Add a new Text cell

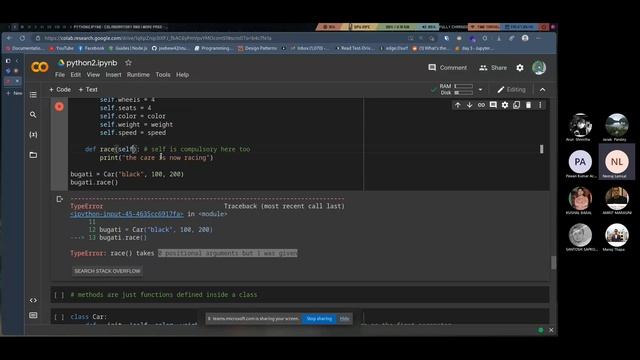point(88,89)
